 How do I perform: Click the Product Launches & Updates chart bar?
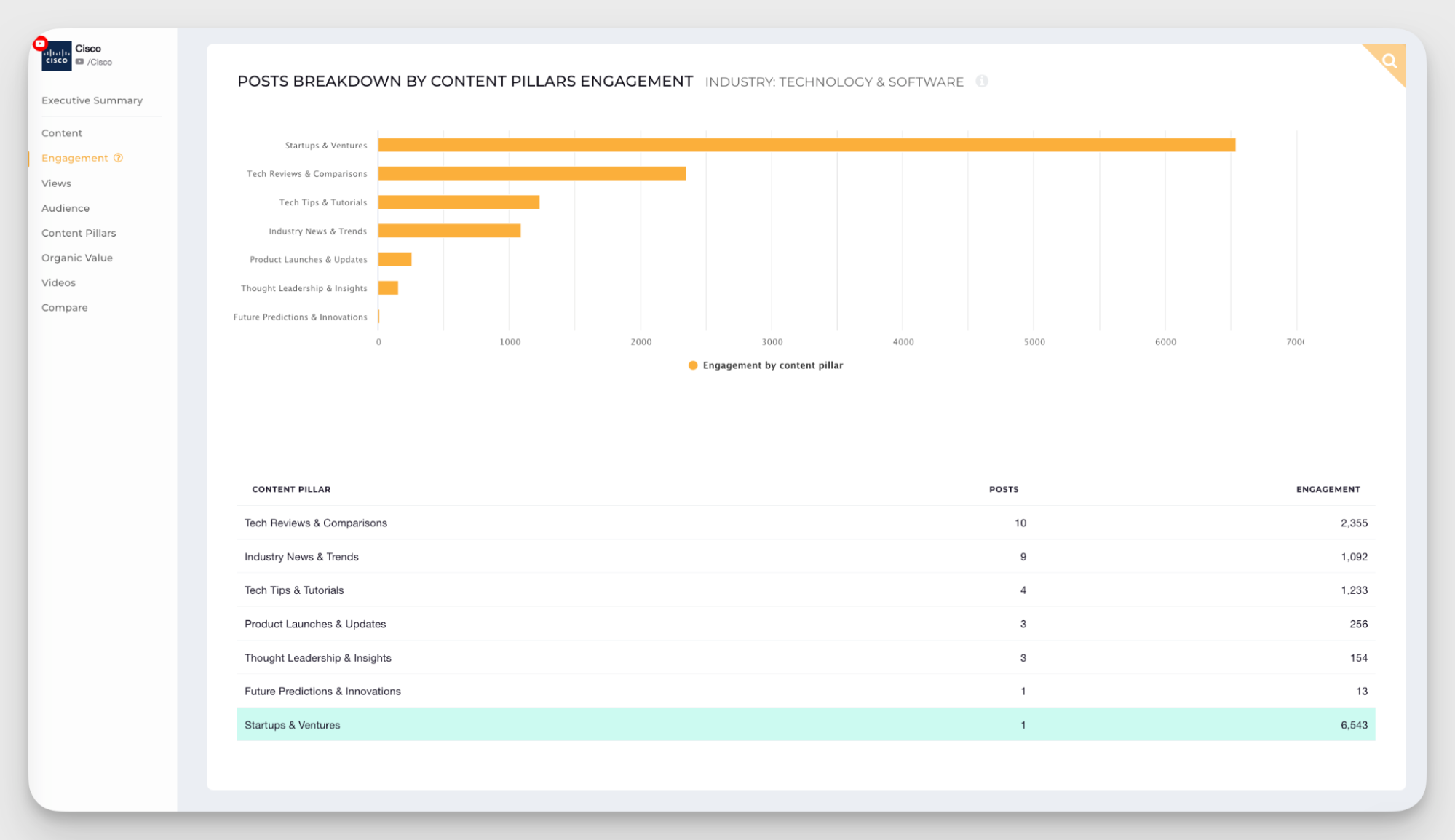point(395,259)
